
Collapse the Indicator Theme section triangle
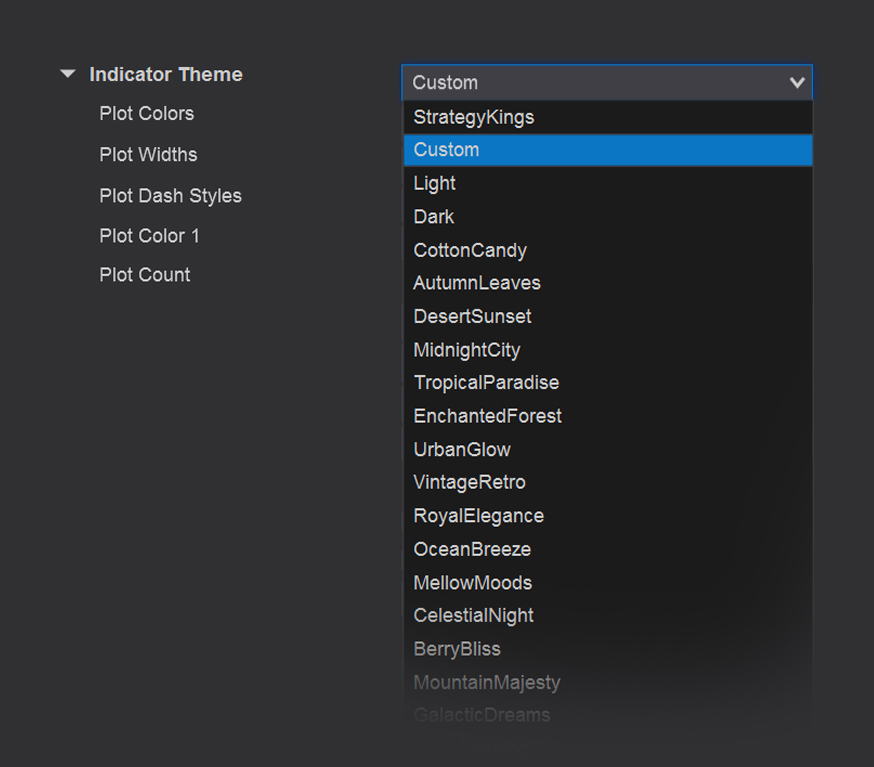pos(67,74)
